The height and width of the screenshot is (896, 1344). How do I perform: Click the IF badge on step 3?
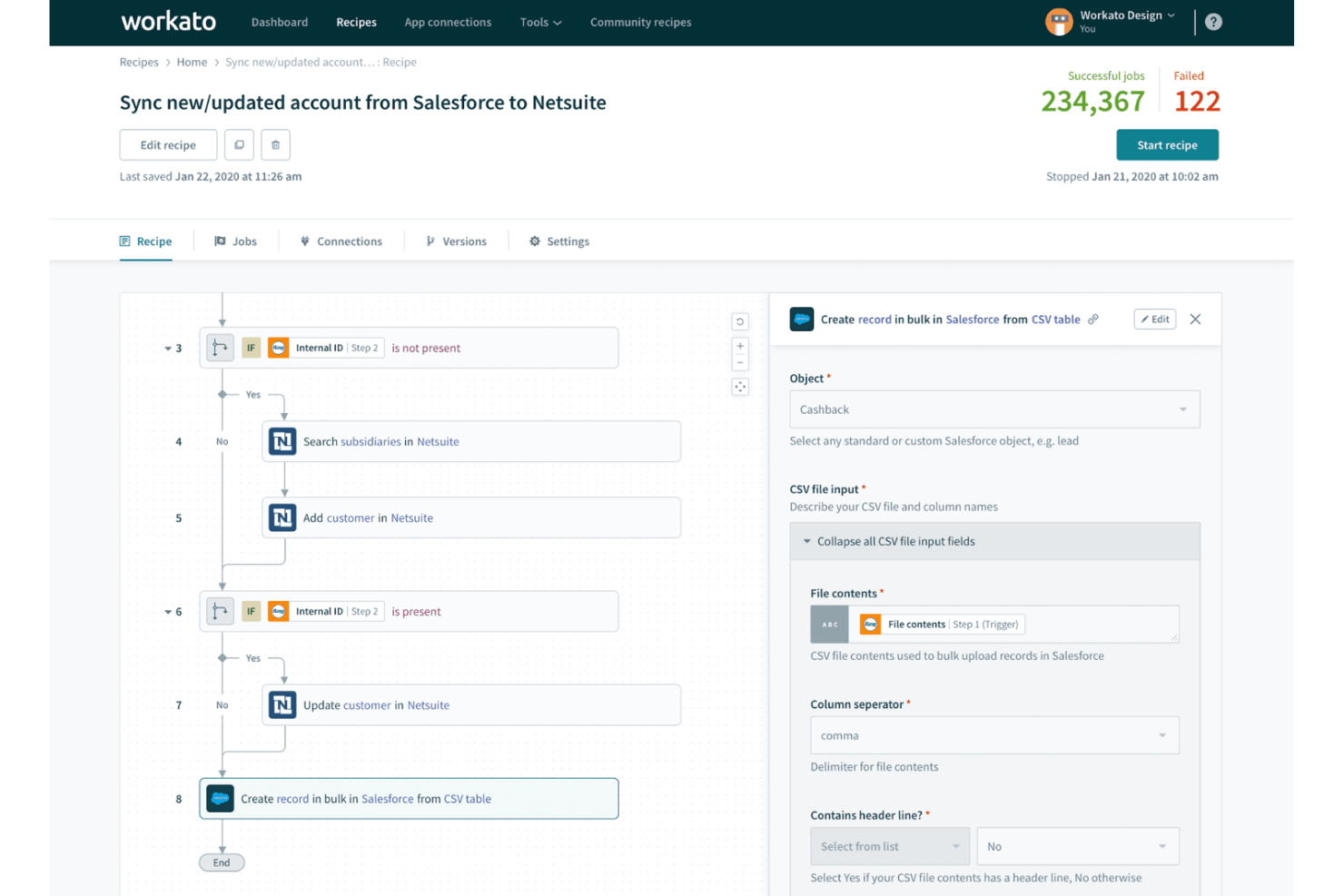pyautogui.click(x=252, y=348)
